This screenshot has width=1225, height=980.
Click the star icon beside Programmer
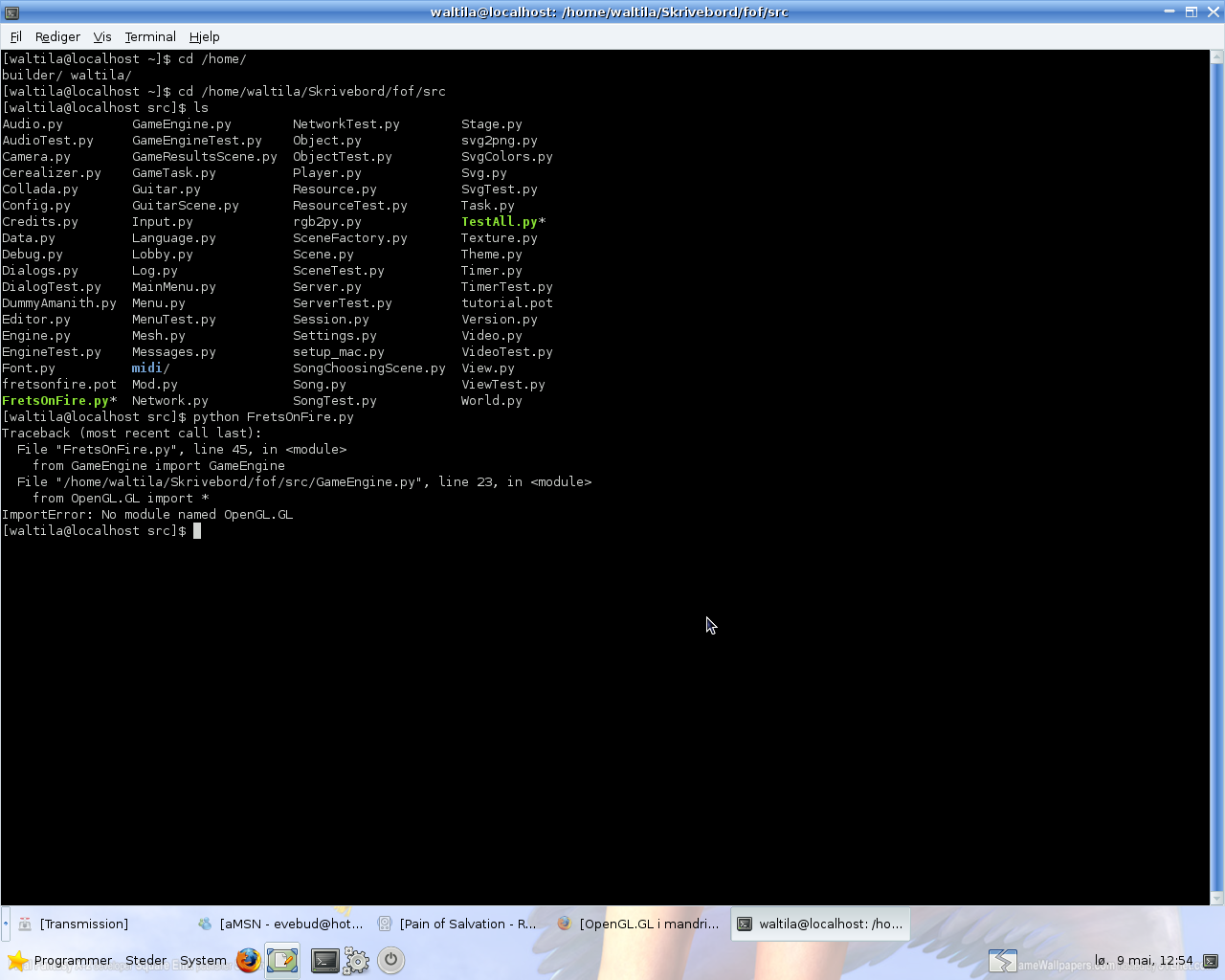pyautogui.click(x=17, y=960)
